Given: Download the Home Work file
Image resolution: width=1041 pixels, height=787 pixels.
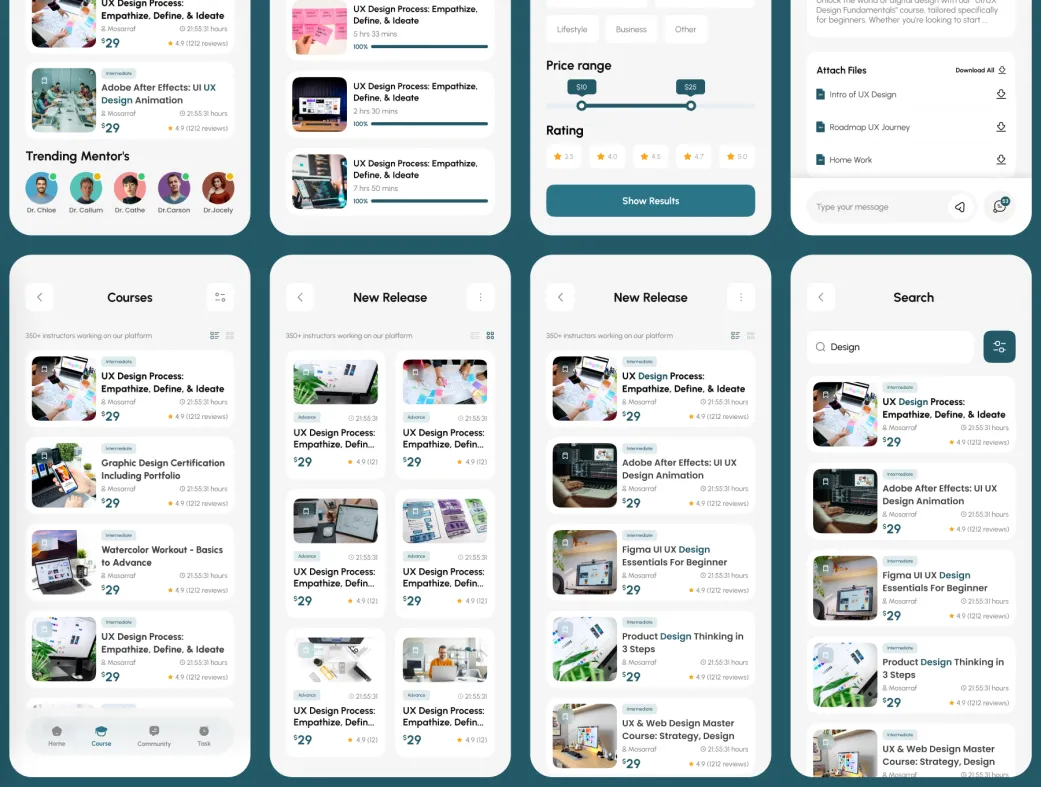Looking at the screenshot, I should (x=1001, y=160).
